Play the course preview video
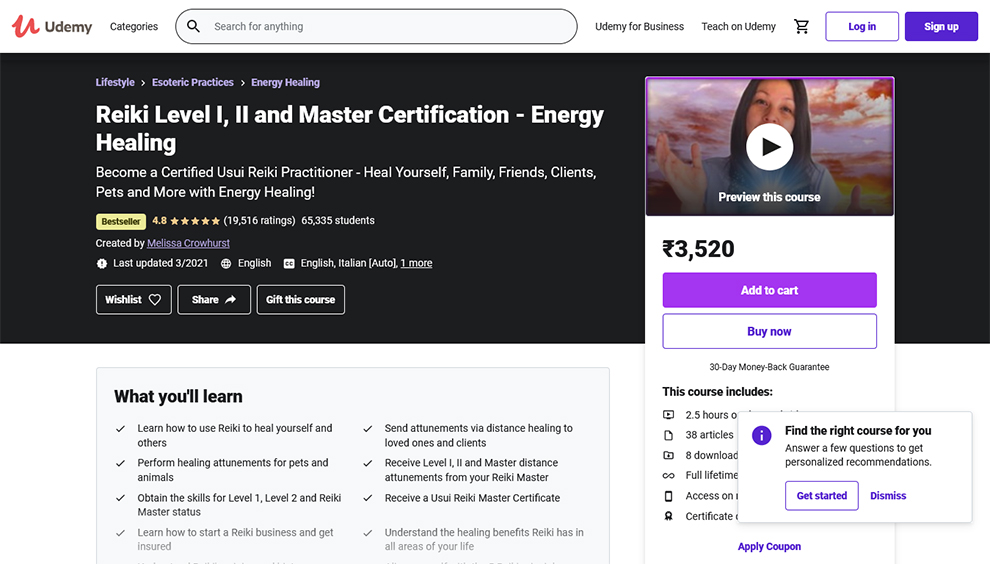 tap(769, 147)
